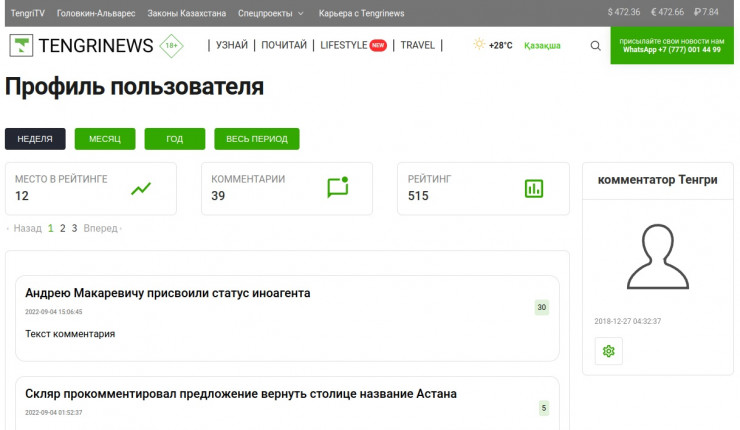Show ВЕСЬ ПЕРИОД statistics
740x430 pixels.
[256, 139]
